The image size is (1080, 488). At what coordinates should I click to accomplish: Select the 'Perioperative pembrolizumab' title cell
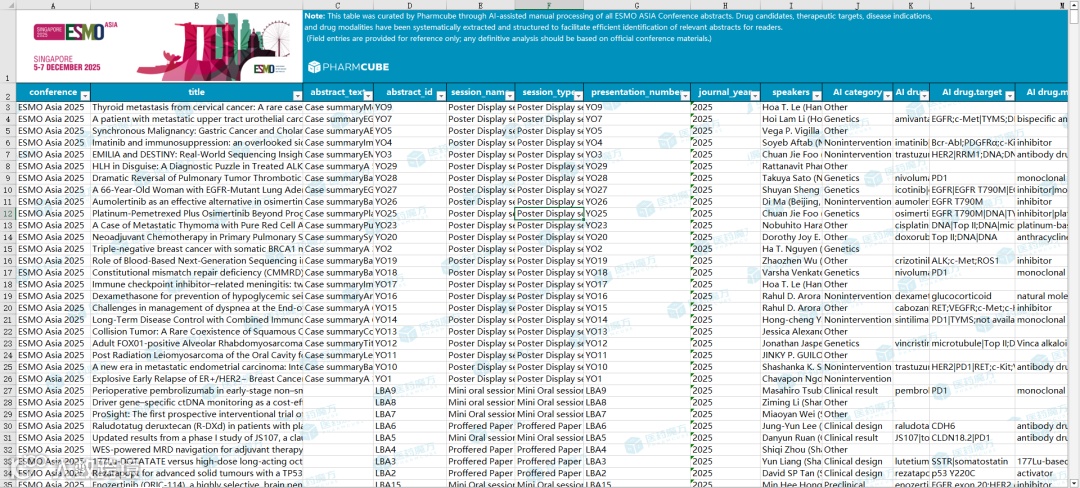point(196,390)
